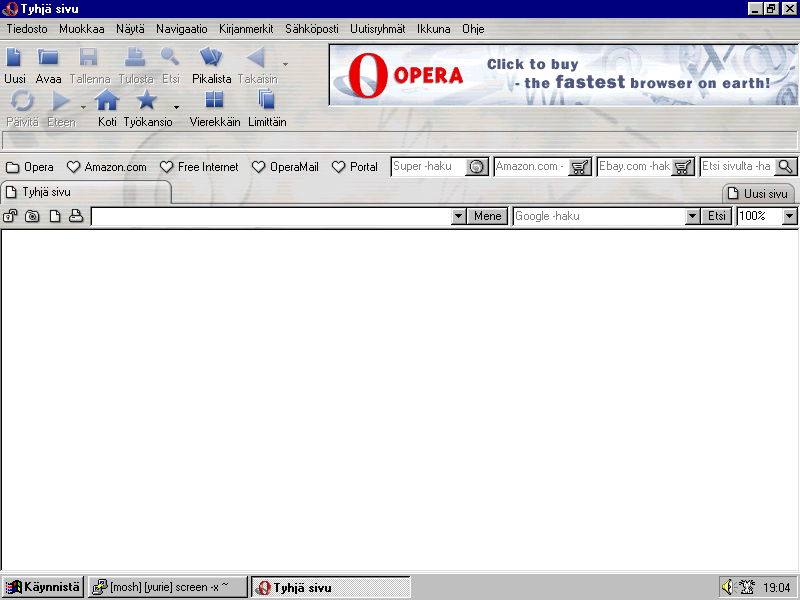The height and width of the screenshot is (600, 800).
Task: Go forward with the Eteen arrow
Action: click(x=61, y=101)
